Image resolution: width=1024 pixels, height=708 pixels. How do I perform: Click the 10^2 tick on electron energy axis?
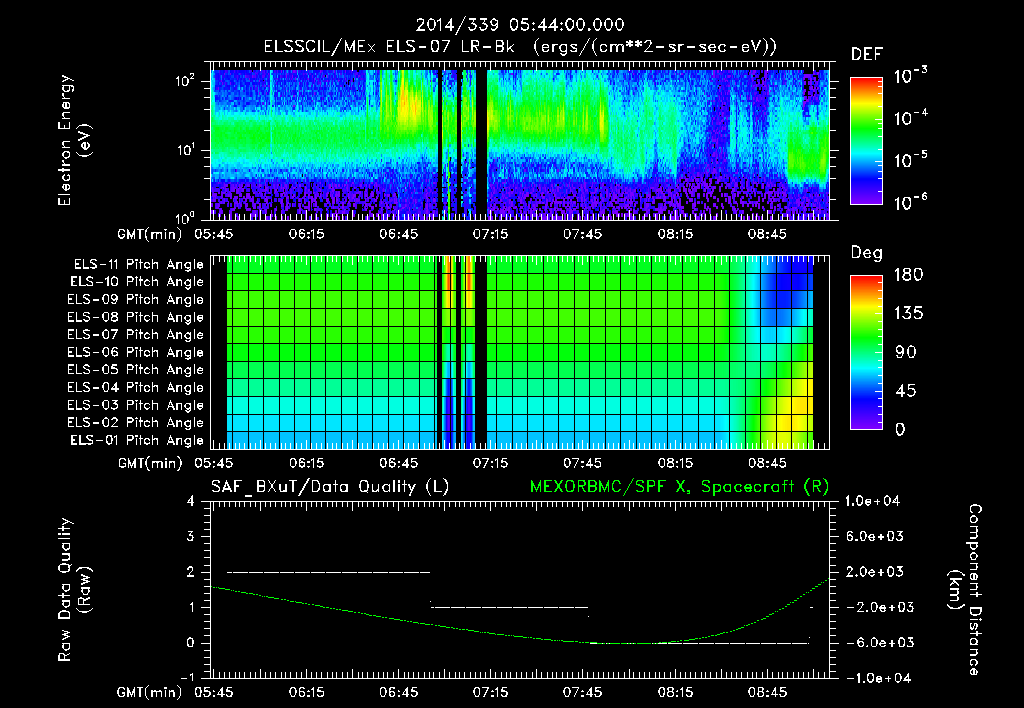coord(185,81)
